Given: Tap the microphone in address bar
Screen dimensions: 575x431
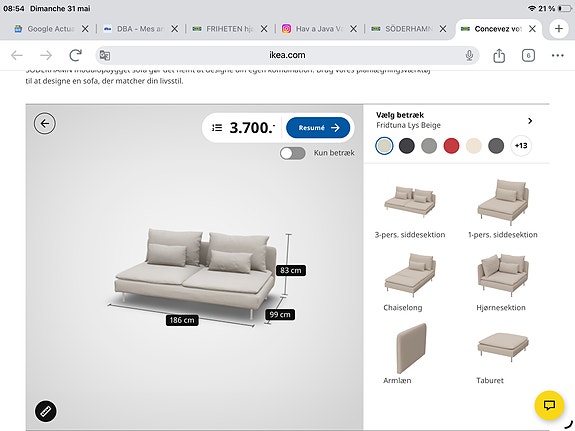Looking at the screenshot, I should click(469, 55).
